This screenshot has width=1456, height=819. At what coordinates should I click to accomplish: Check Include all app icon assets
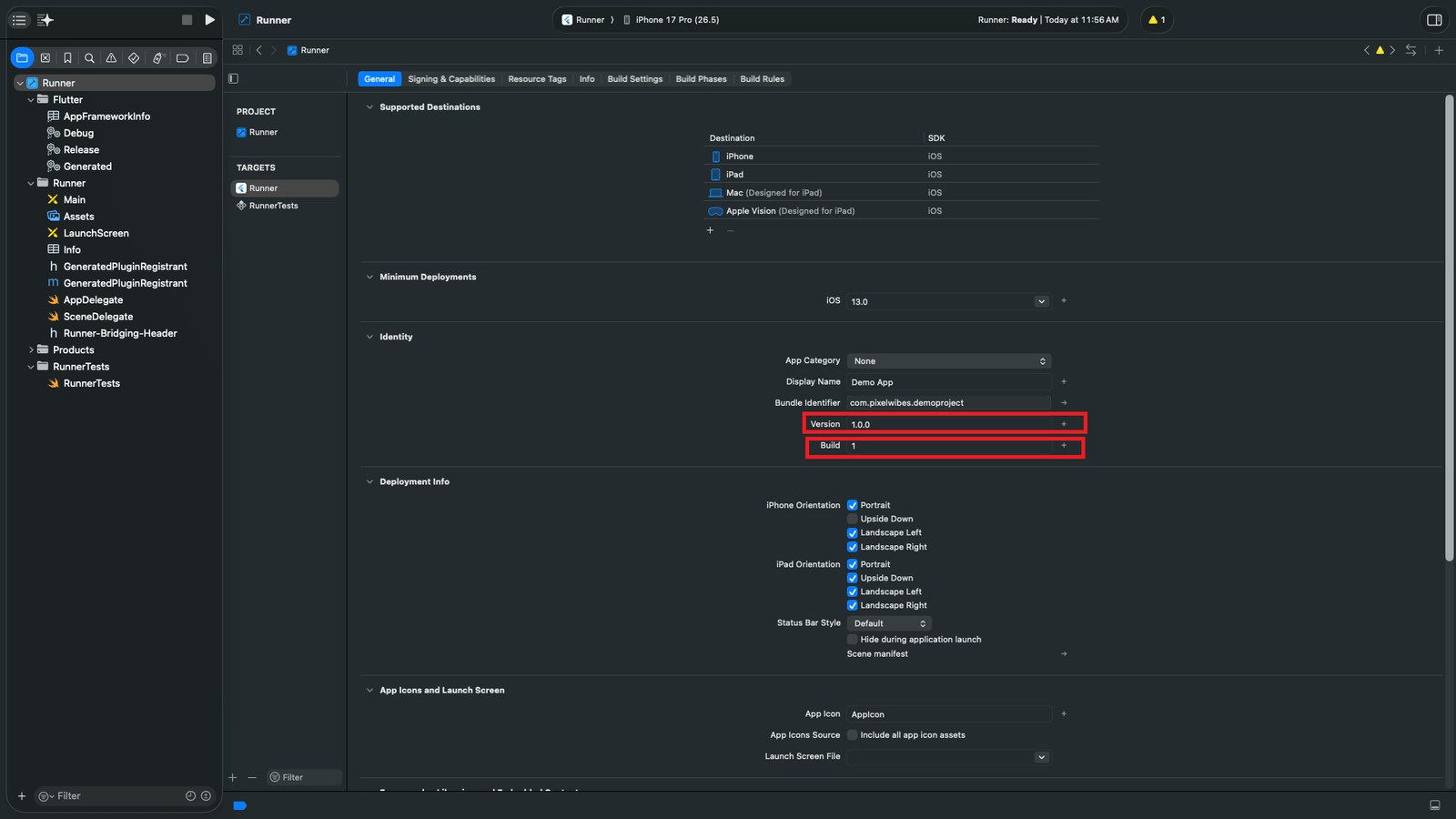pos(853,735)
